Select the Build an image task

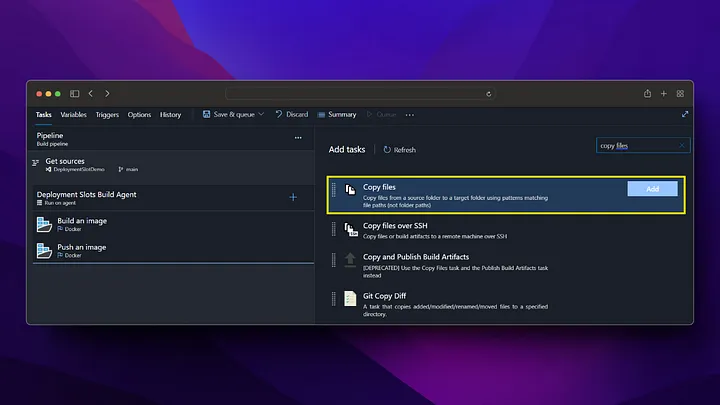click(x=174, y=224)
